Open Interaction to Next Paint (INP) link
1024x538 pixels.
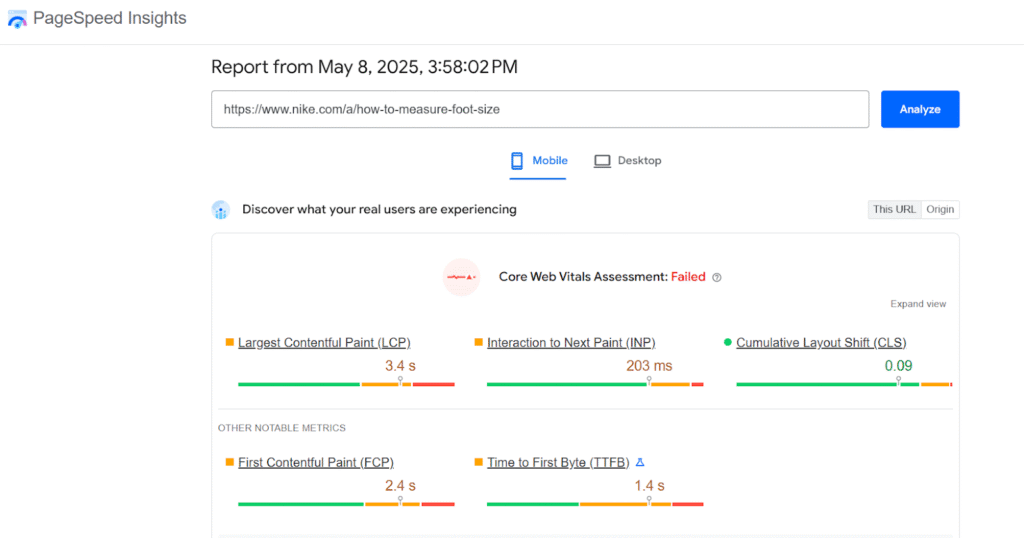(x=571, y=342)
